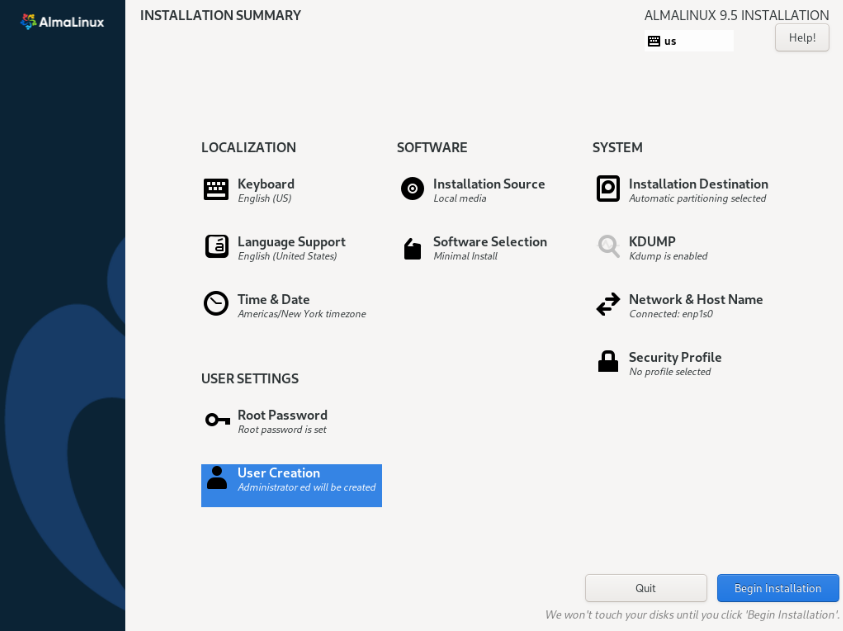Click 'No profile selected' text
Image resolution: width=843 pixels, height=631 pixels.
point(670,372)
